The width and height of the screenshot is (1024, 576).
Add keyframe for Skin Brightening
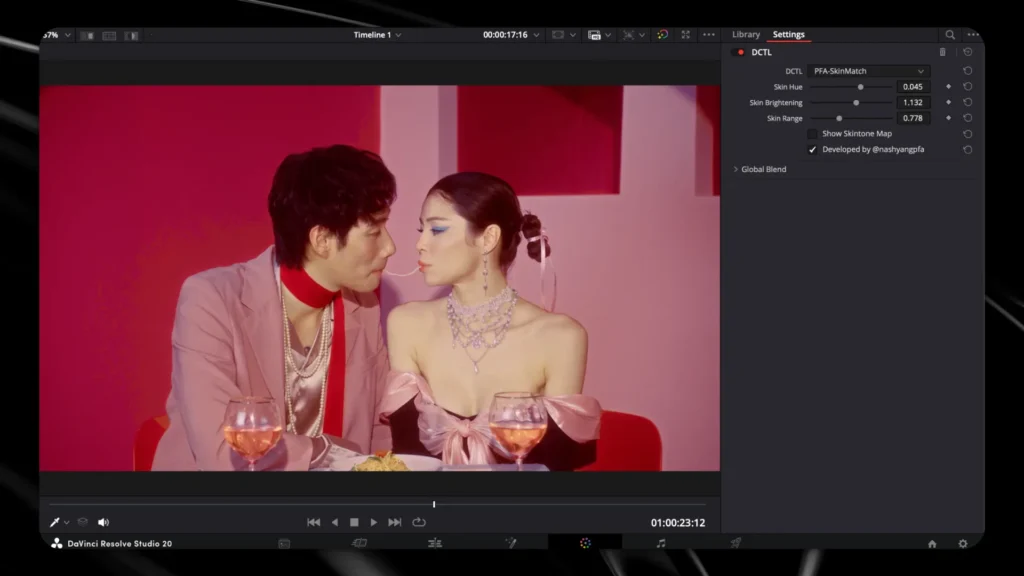click(x=948, y=103)
